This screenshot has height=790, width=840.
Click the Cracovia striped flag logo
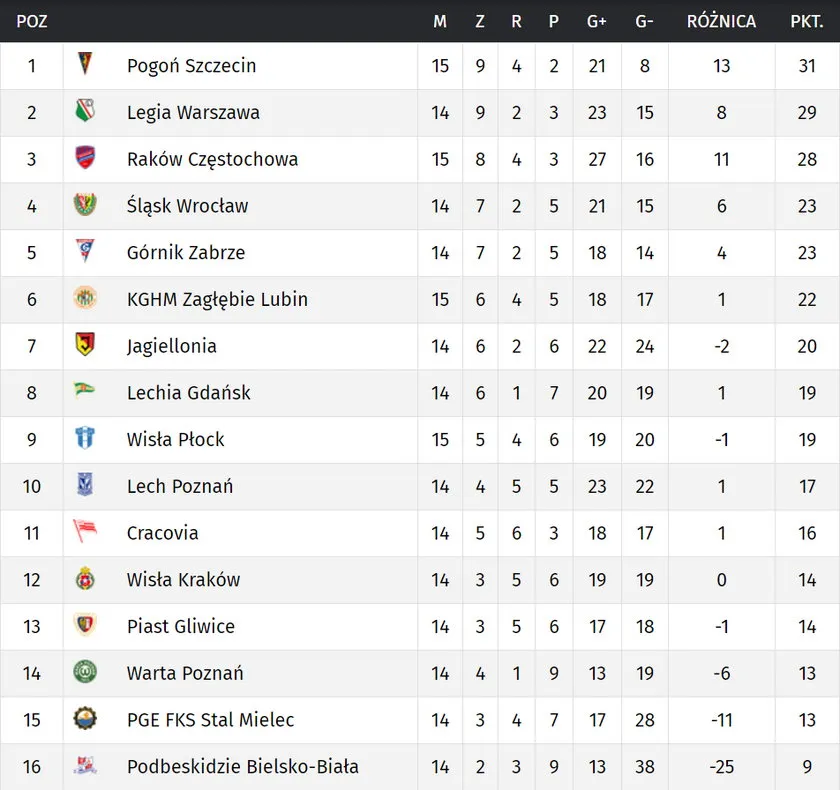point(85,531)
